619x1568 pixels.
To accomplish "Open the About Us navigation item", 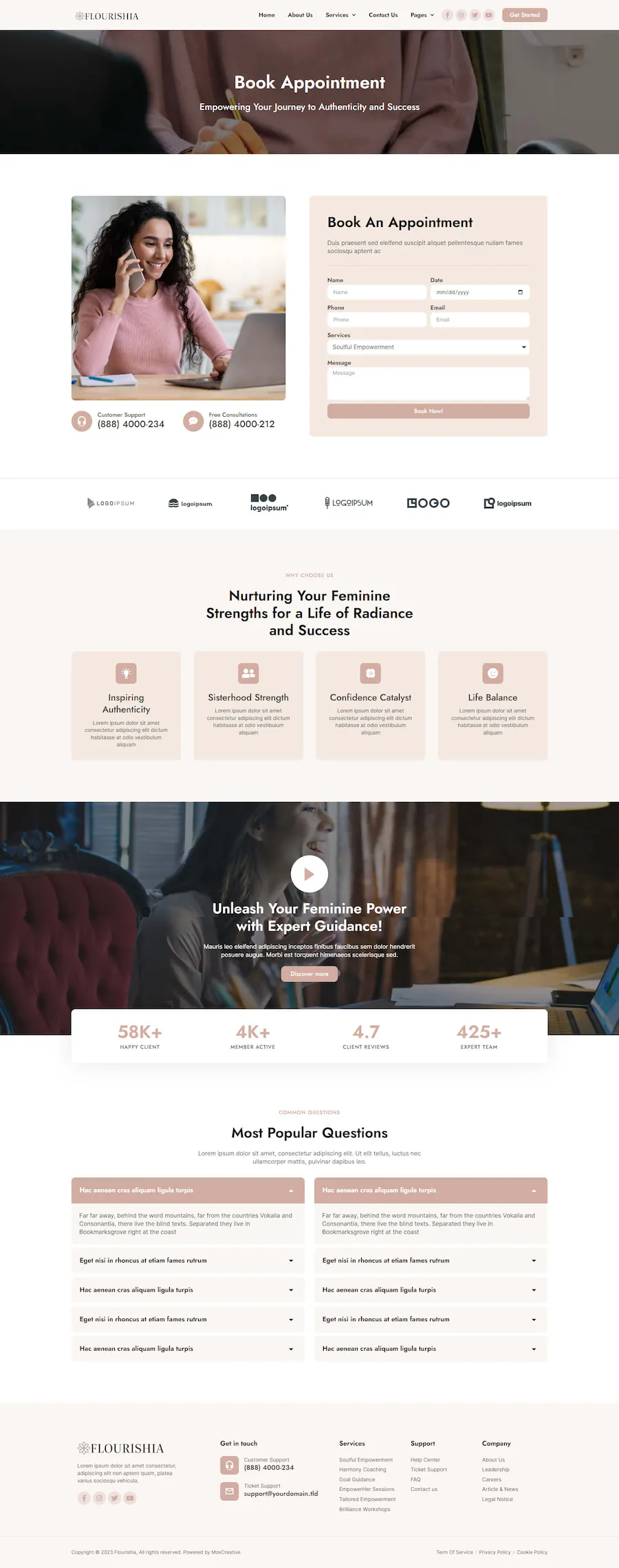I will click(300, 15).
